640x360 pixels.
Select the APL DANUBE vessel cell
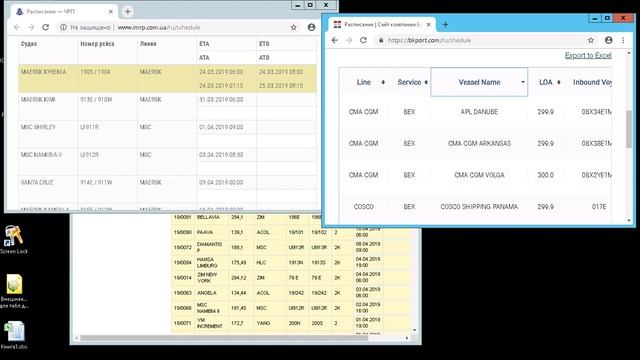tap(479, 112)
